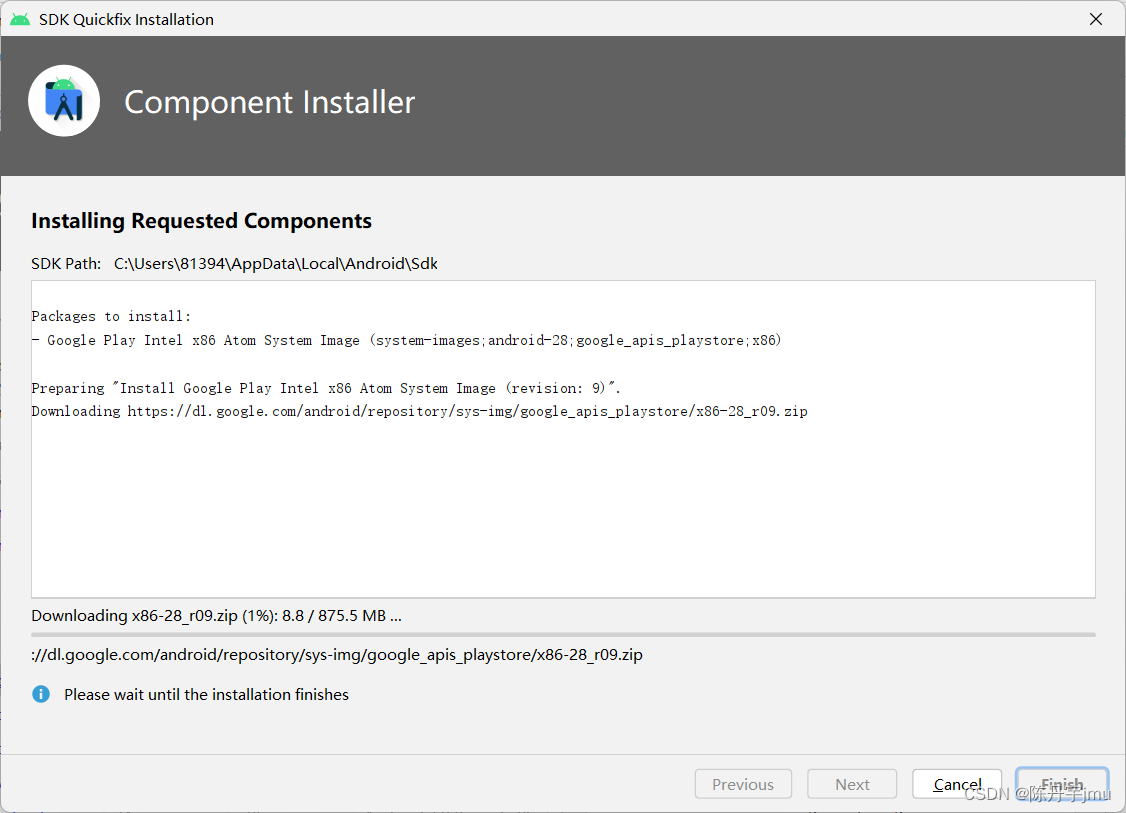Click the download progress bar
1126x813 pixels.
click(x=563, y=634)
